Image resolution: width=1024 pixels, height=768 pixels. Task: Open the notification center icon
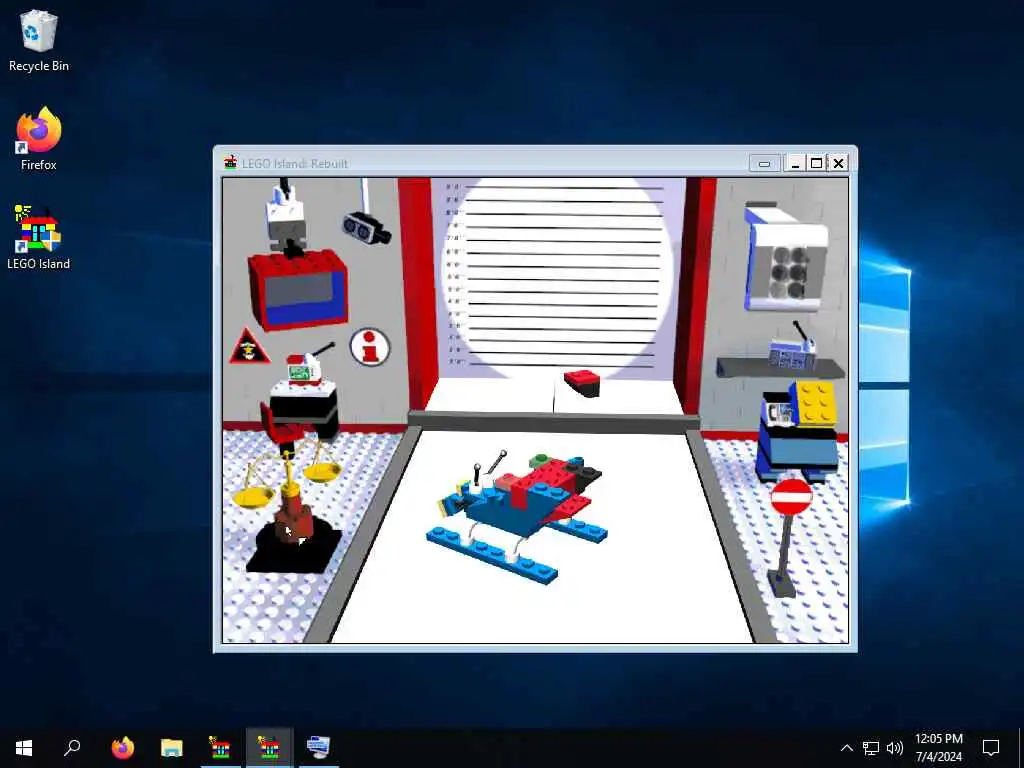coord(991,748)
